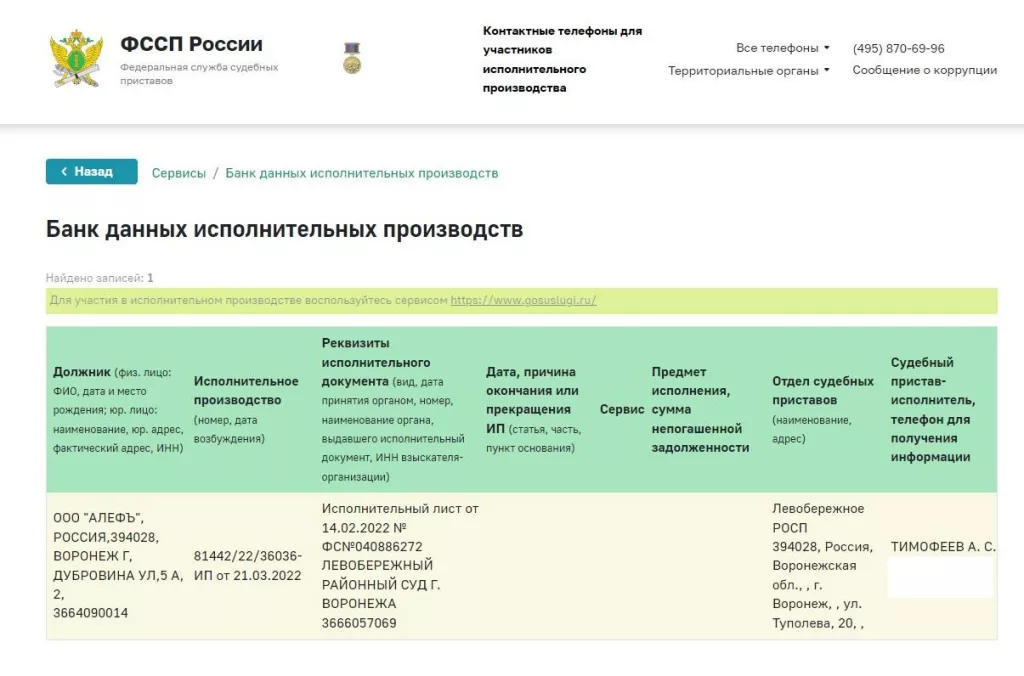
Task: Click the Найдено записей count text
Action: 99,278
